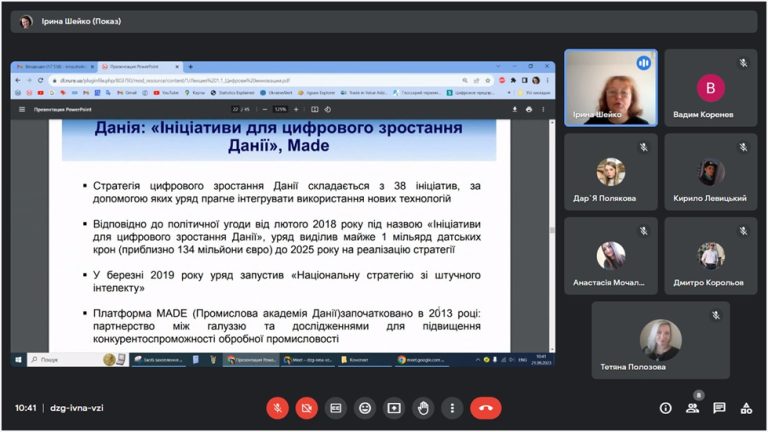Open more options three-dot menu in Meet
768x432 pixels.
[x=452, y=408]
